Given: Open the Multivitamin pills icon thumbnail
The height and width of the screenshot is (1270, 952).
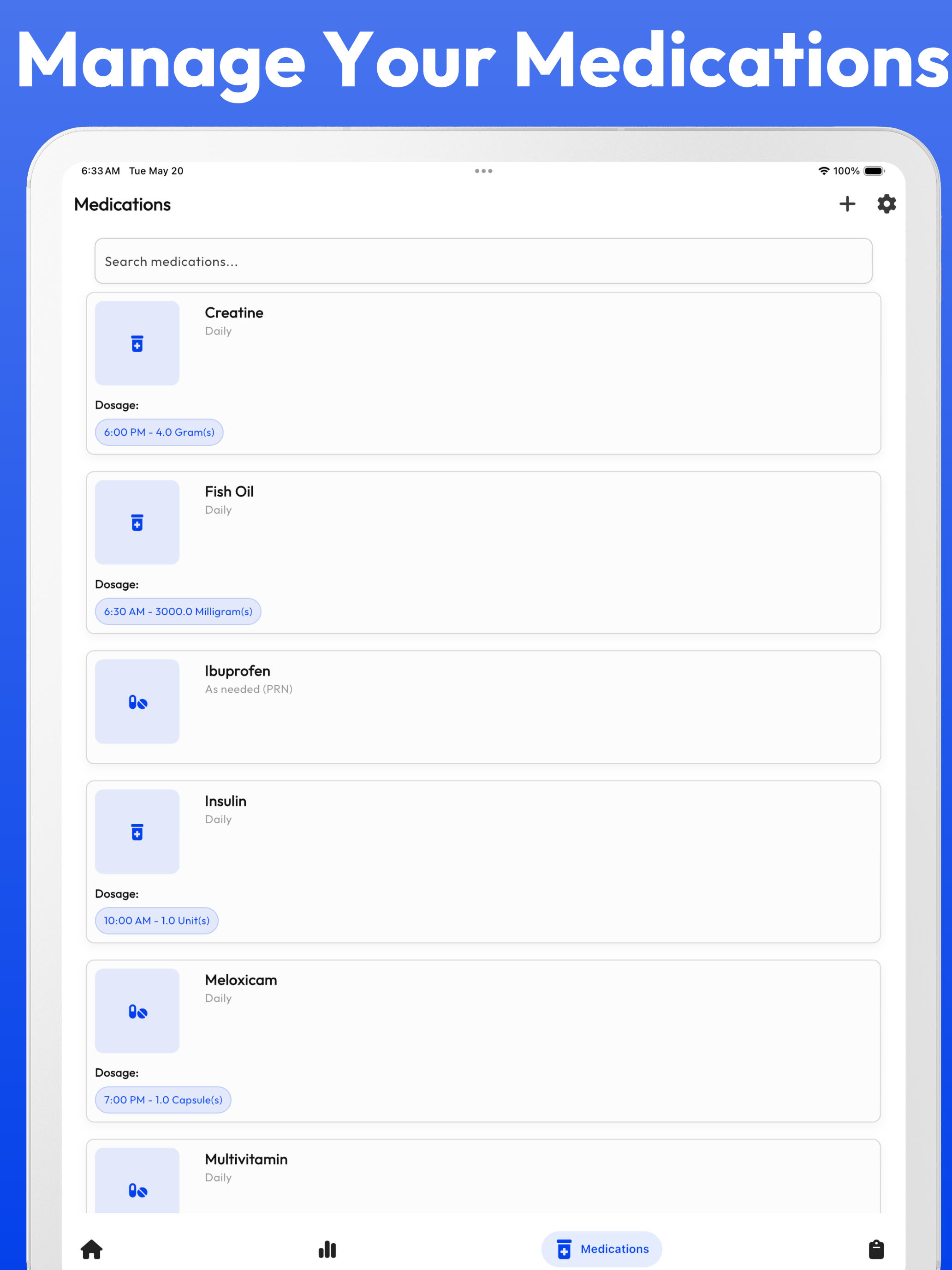Looking at the screenshot, I should click(137, 1181).
